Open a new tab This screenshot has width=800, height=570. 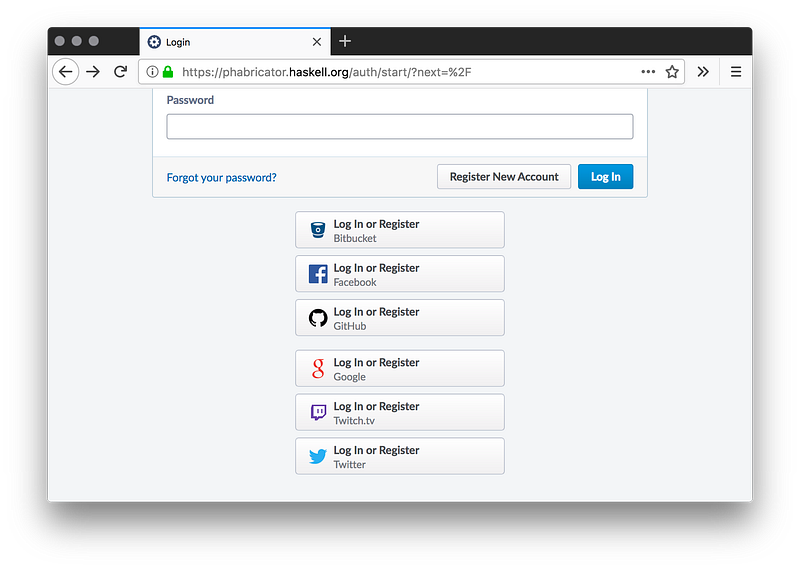coord(345,41)
